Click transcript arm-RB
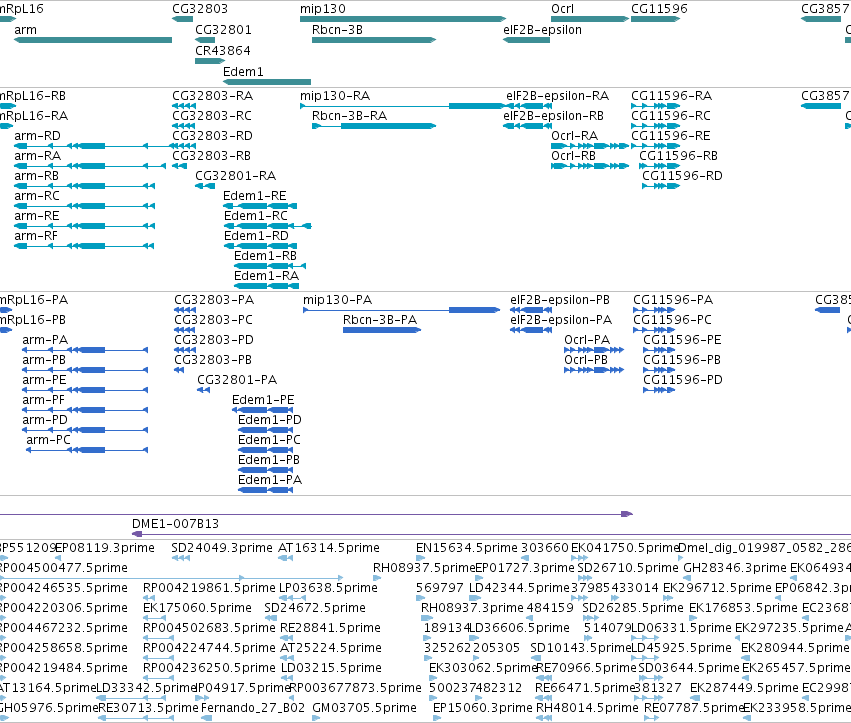Image resolution: width=851 pixels, height=723 pixels. (84, 186)
